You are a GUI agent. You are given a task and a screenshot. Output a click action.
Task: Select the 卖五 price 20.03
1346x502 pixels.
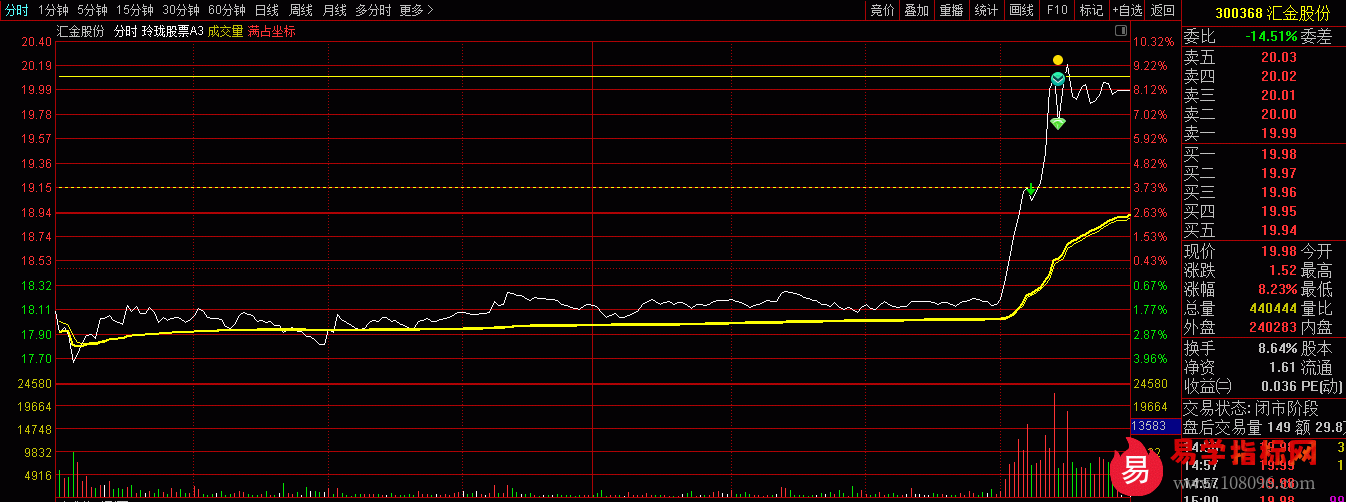(1278, 57)
